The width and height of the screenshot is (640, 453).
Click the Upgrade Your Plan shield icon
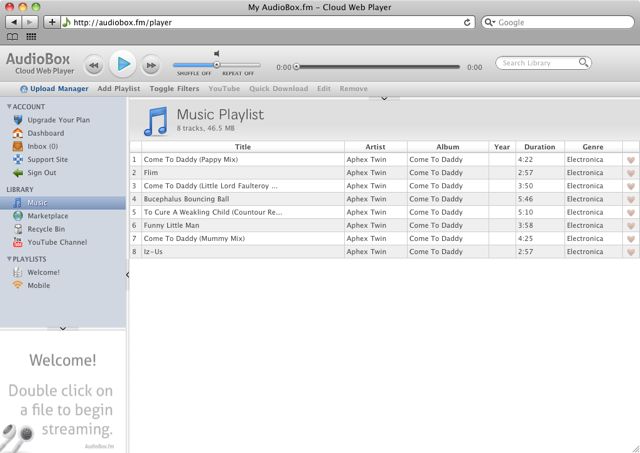click(x=18, y=120)
